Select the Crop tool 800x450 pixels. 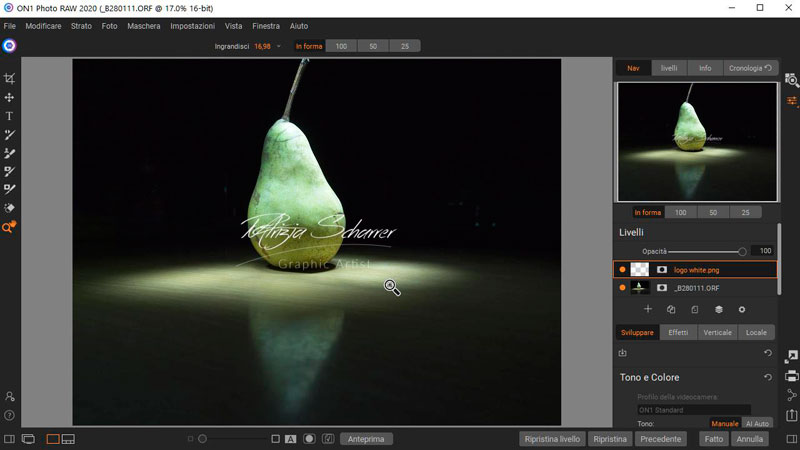tap(9, 79)
